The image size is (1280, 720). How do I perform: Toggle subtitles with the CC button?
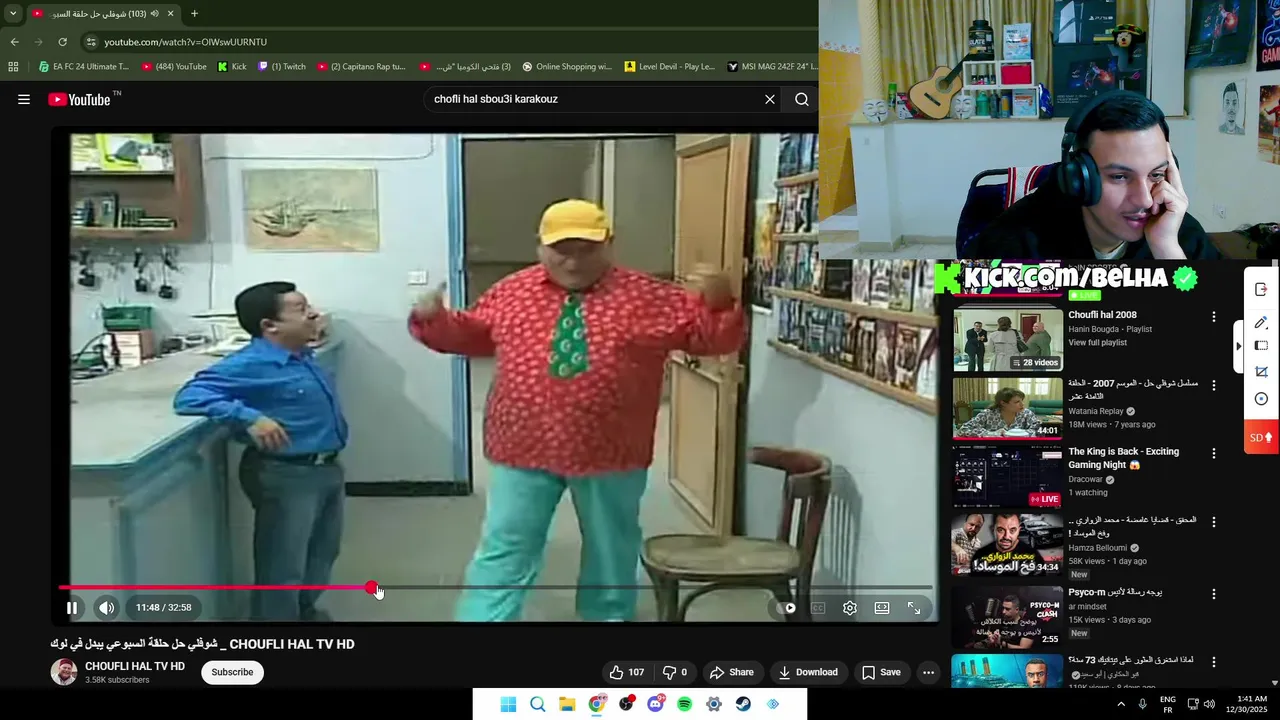pyautogui.click(x=818, y=607)
